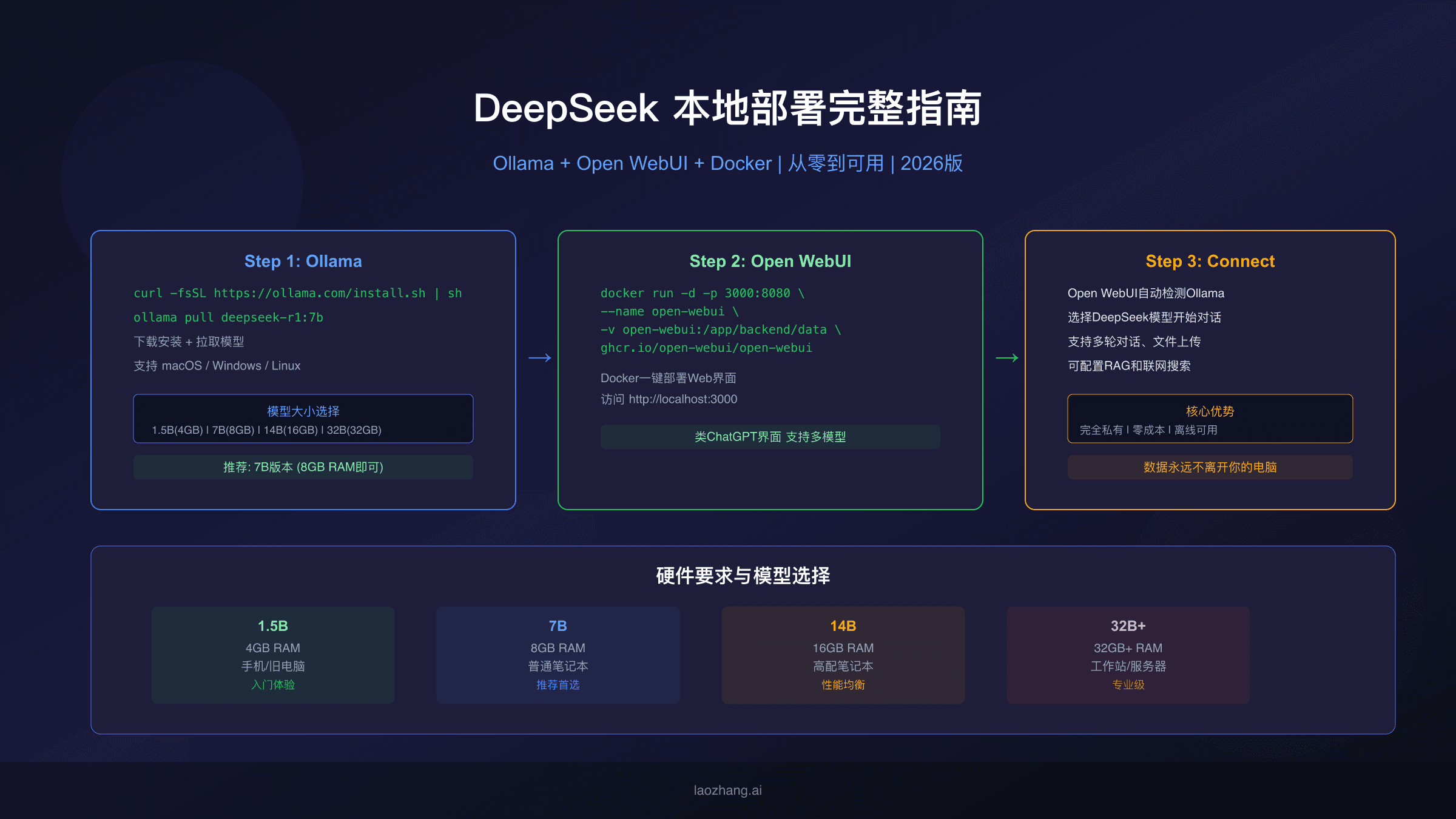Click the arrow between Step 2 and Step 3
The image size is (1456, 819).
pyautogui.click(x=1007, y=357)
